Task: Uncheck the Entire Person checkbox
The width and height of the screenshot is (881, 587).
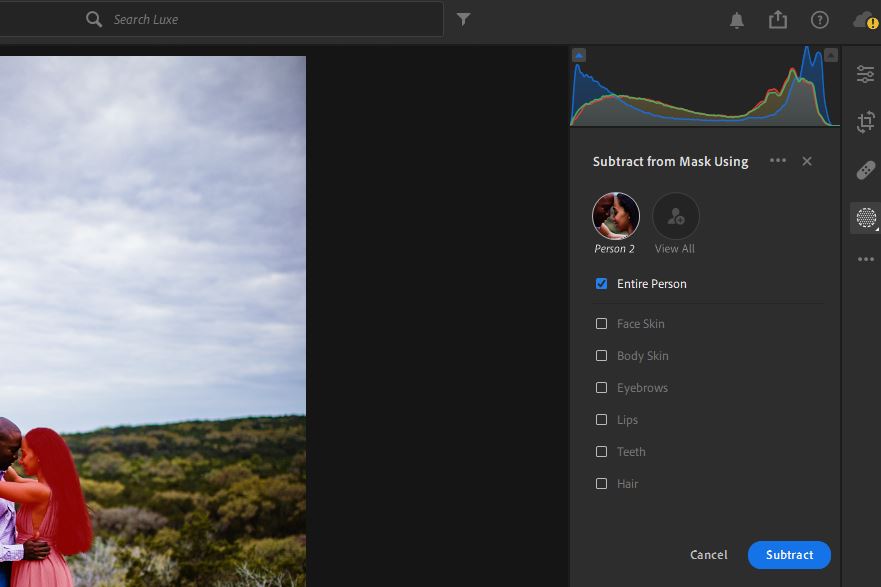Action: pos(601,284)
